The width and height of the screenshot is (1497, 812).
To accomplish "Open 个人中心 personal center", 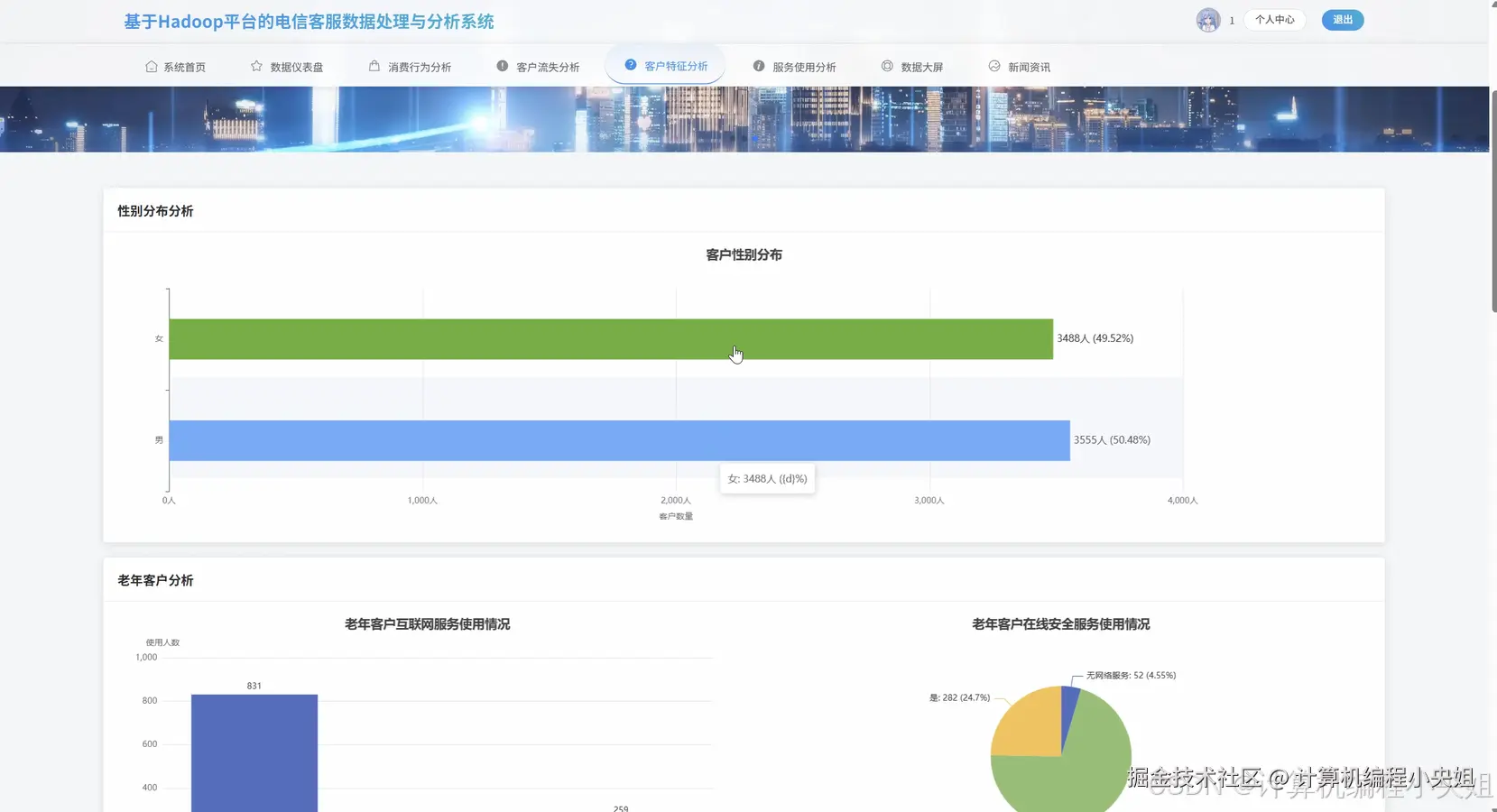I will pyautogui.click(x=1274, y=20).
